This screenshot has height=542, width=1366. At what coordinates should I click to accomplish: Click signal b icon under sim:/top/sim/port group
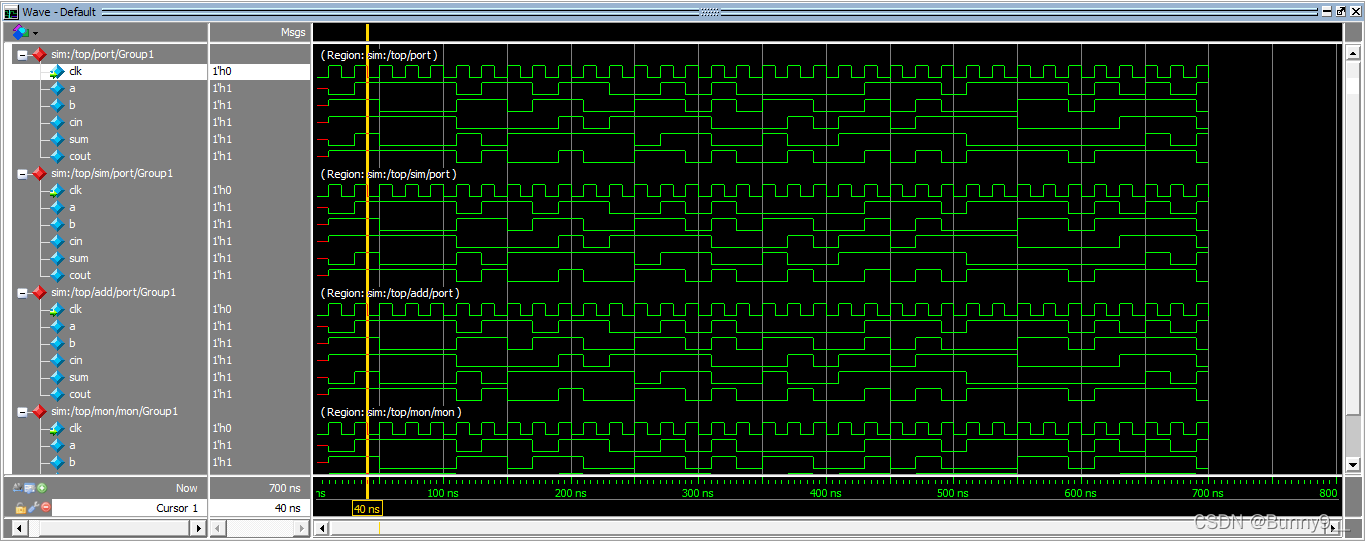point(56,224)
